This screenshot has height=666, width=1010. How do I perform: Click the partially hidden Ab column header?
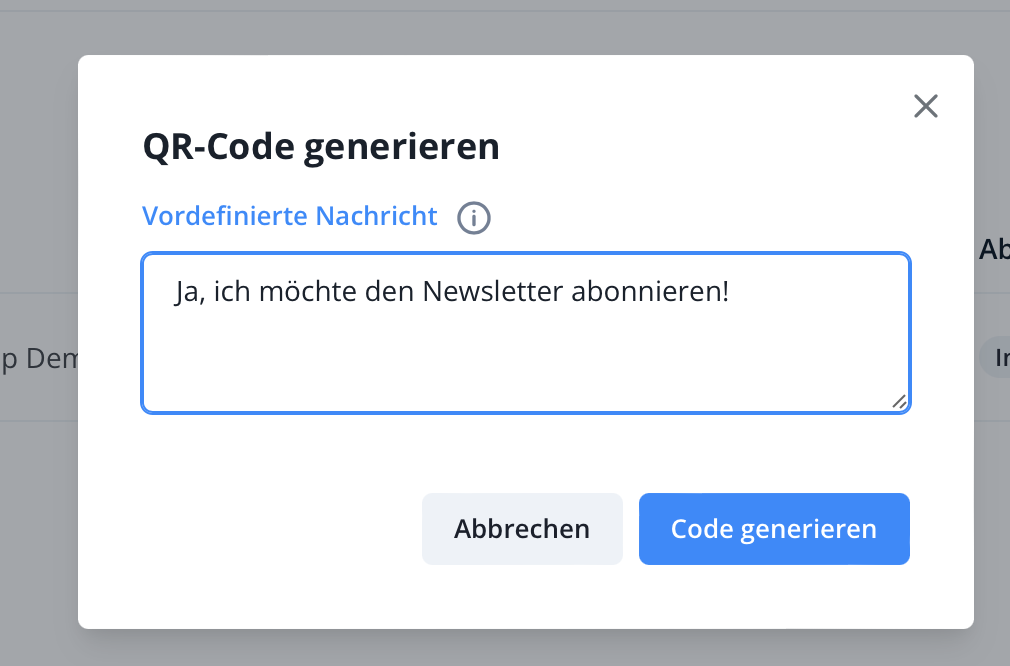[993, 250]
